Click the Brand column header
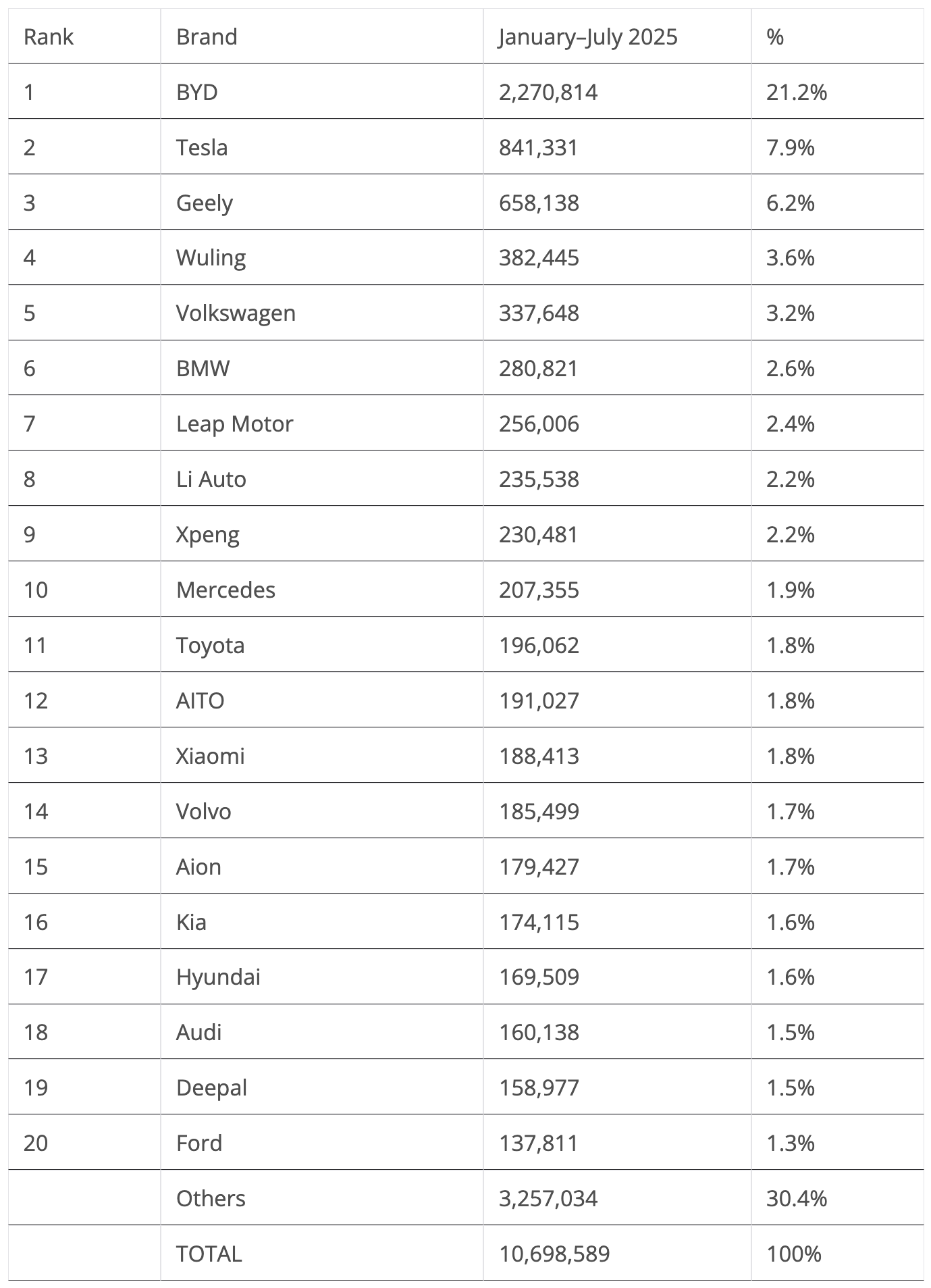This screenshot has width=931, height=1288. (207, 36)
